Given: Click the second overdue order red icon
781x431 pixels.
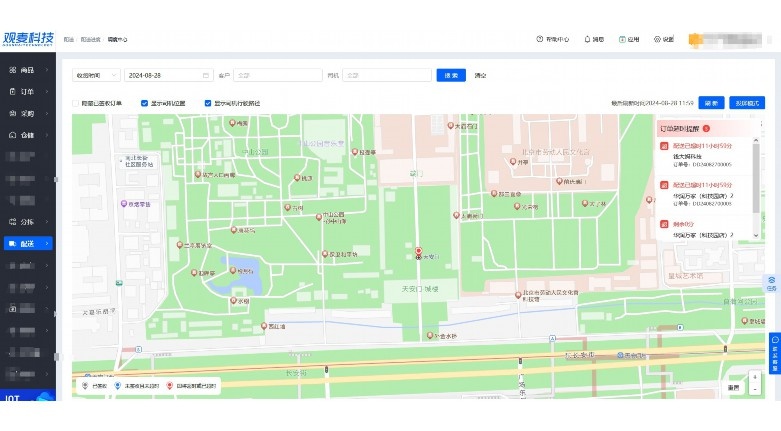Looking at the screenshot, I should click(x=664, y=185).
